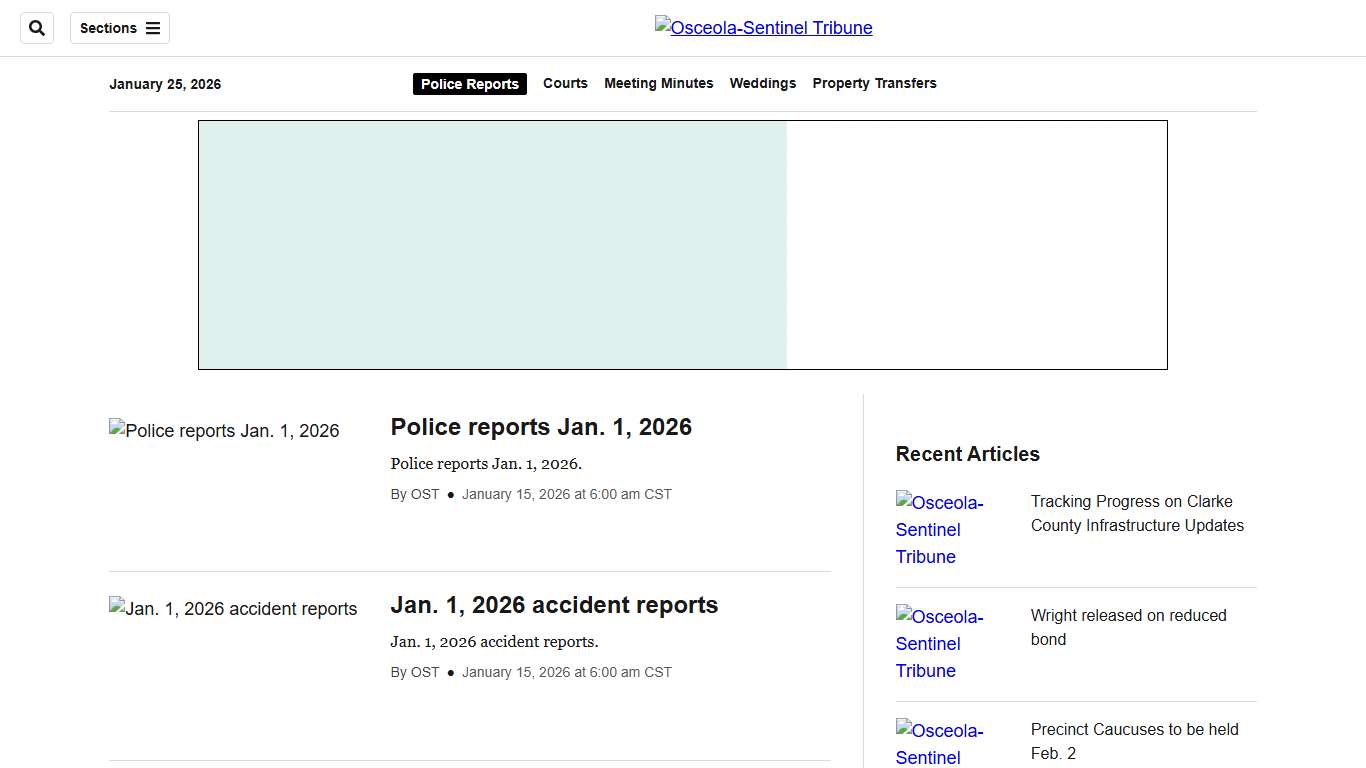Image resolution: width=1366 pixels, height=768 pixels.
Task: Select the Police Reports tab
Action: point(469,84)
